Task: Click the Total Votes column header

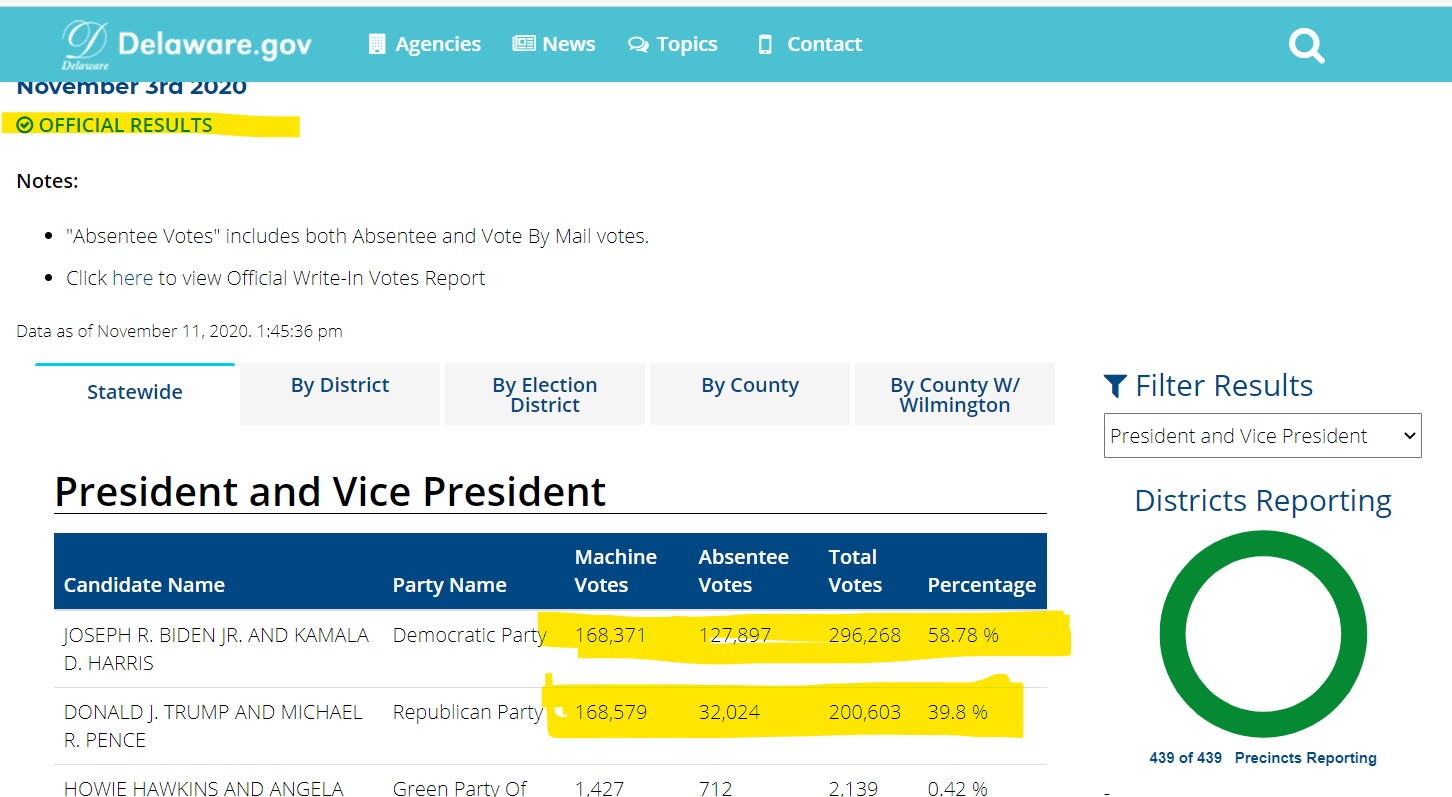Action: click(x=855, y=571)
